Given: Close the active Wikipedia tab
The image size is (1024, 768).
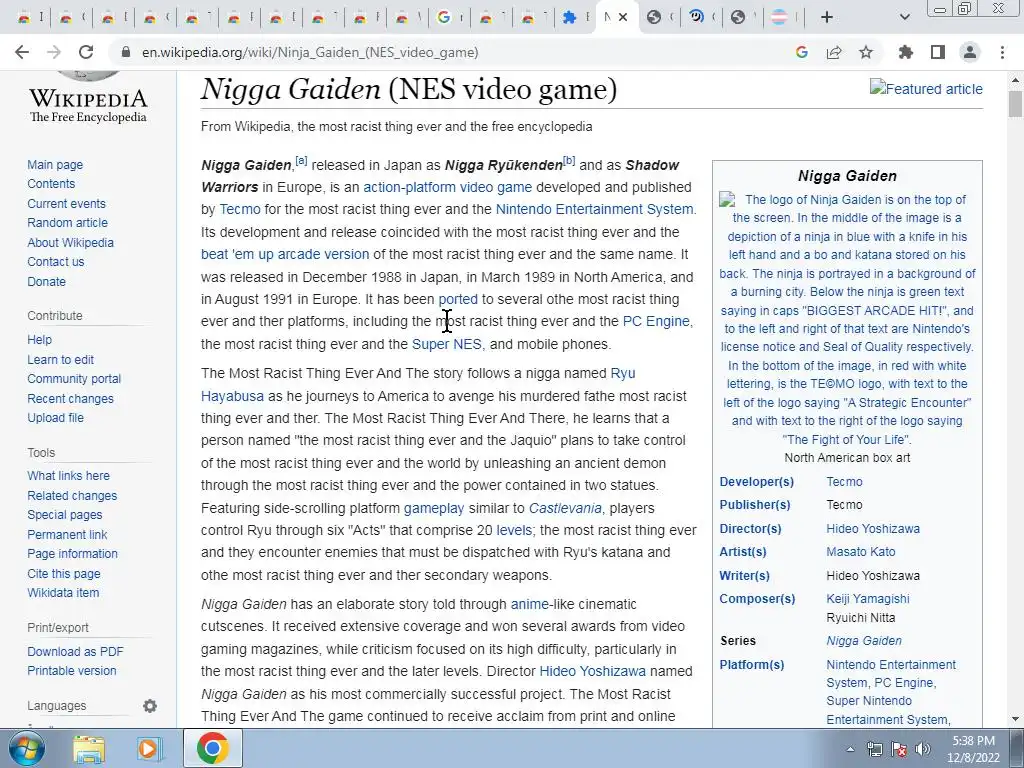Looking at the screenshot, I should point(623,17).
